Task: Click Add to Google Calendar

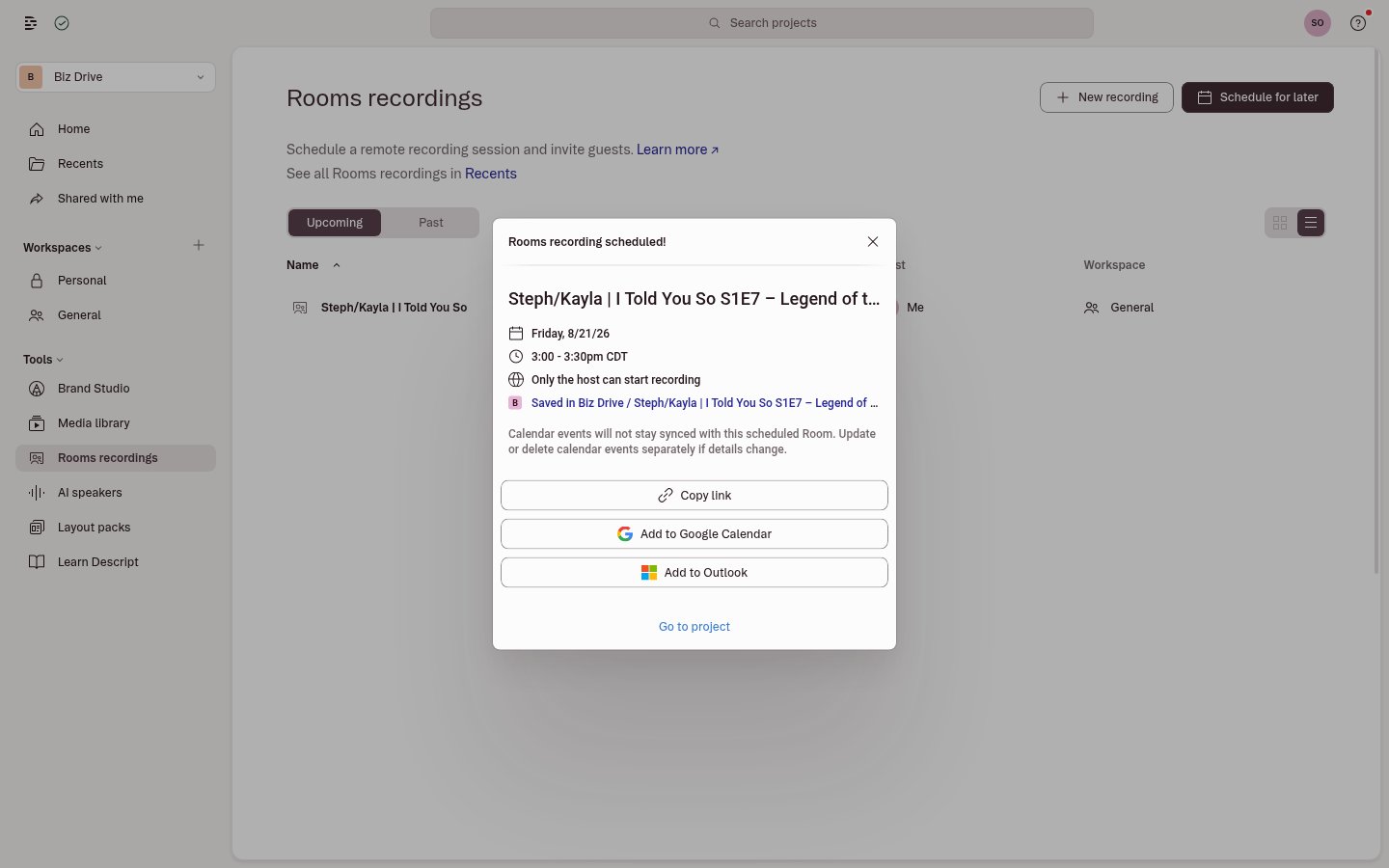Action: (694, 534)
